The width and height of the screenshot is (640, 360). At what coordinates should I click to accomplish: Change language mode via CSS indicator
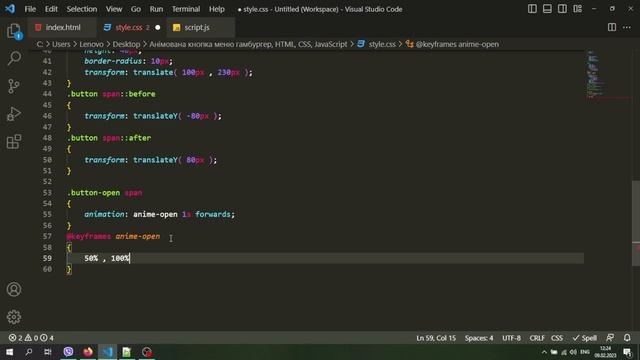click(557, 338)
